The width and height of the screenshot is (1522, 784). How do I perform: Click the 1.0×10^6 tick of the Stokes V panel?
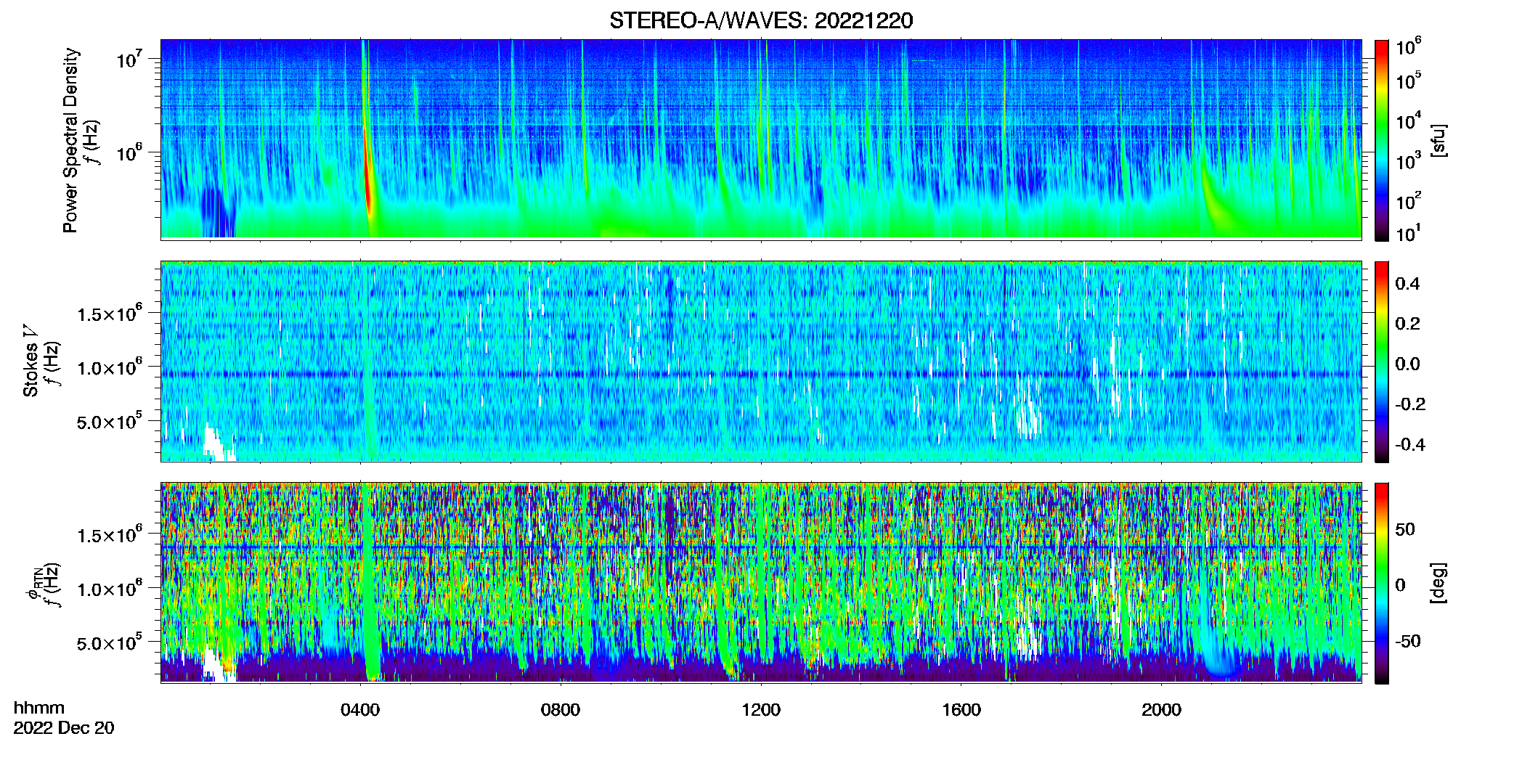(110, 367)
